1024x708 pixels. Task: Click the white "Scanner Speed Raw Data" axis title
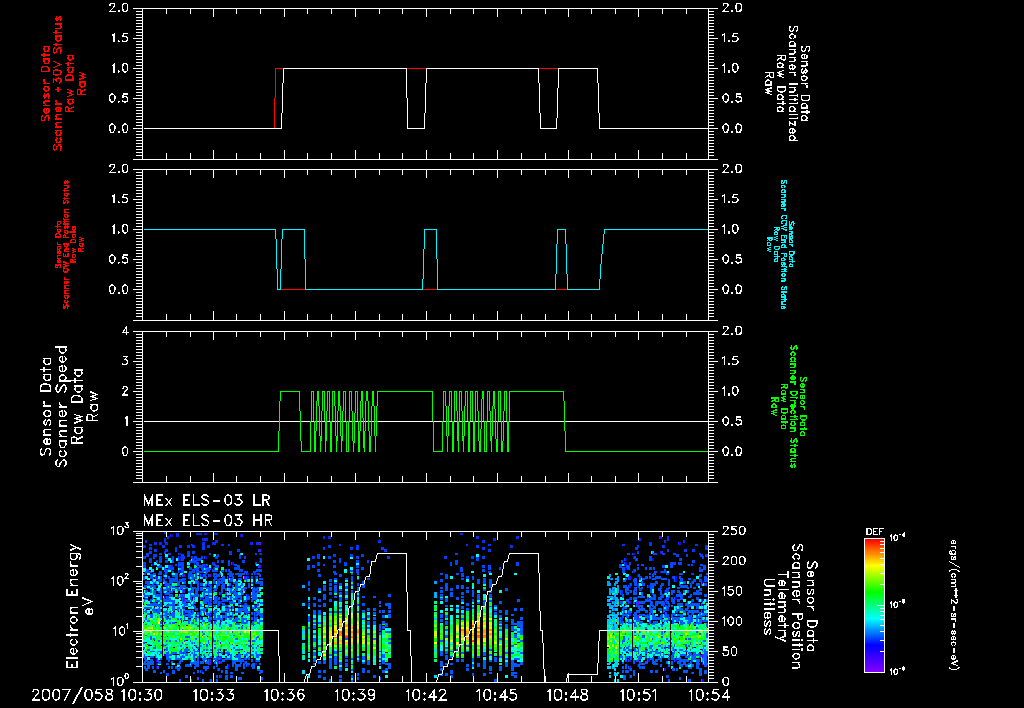pos(69,406)
